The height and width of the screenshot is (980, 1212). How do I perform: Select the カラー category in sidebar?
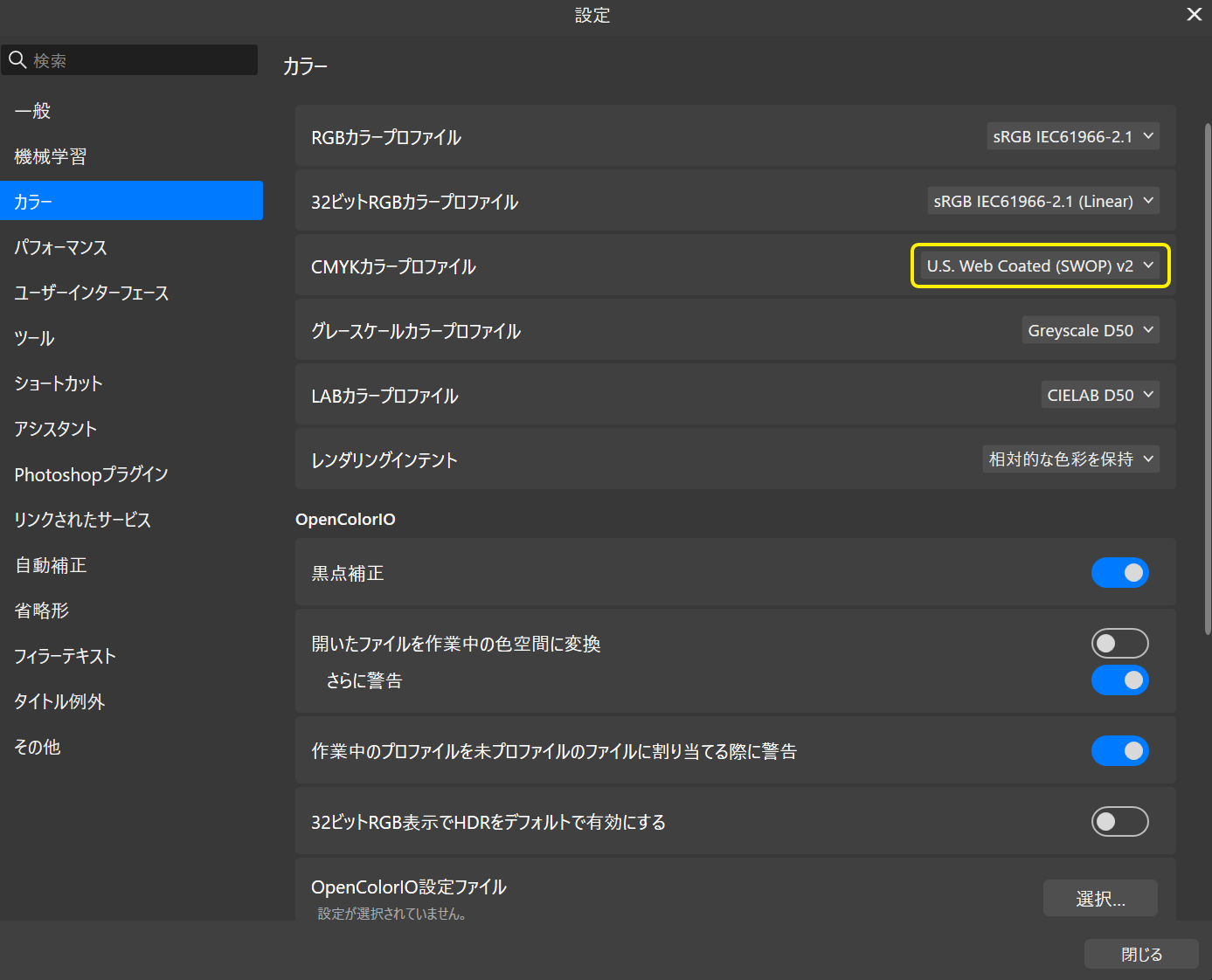(x=131, y=201)
